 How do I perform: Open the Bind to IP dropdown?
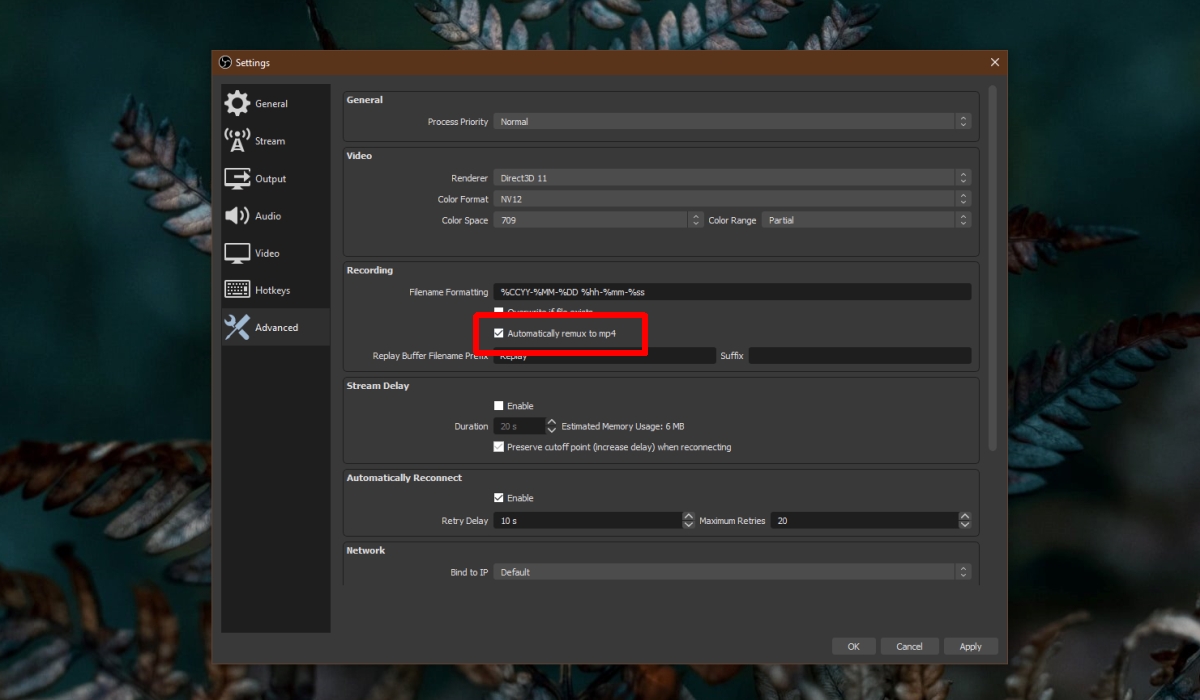click(732, 572)
